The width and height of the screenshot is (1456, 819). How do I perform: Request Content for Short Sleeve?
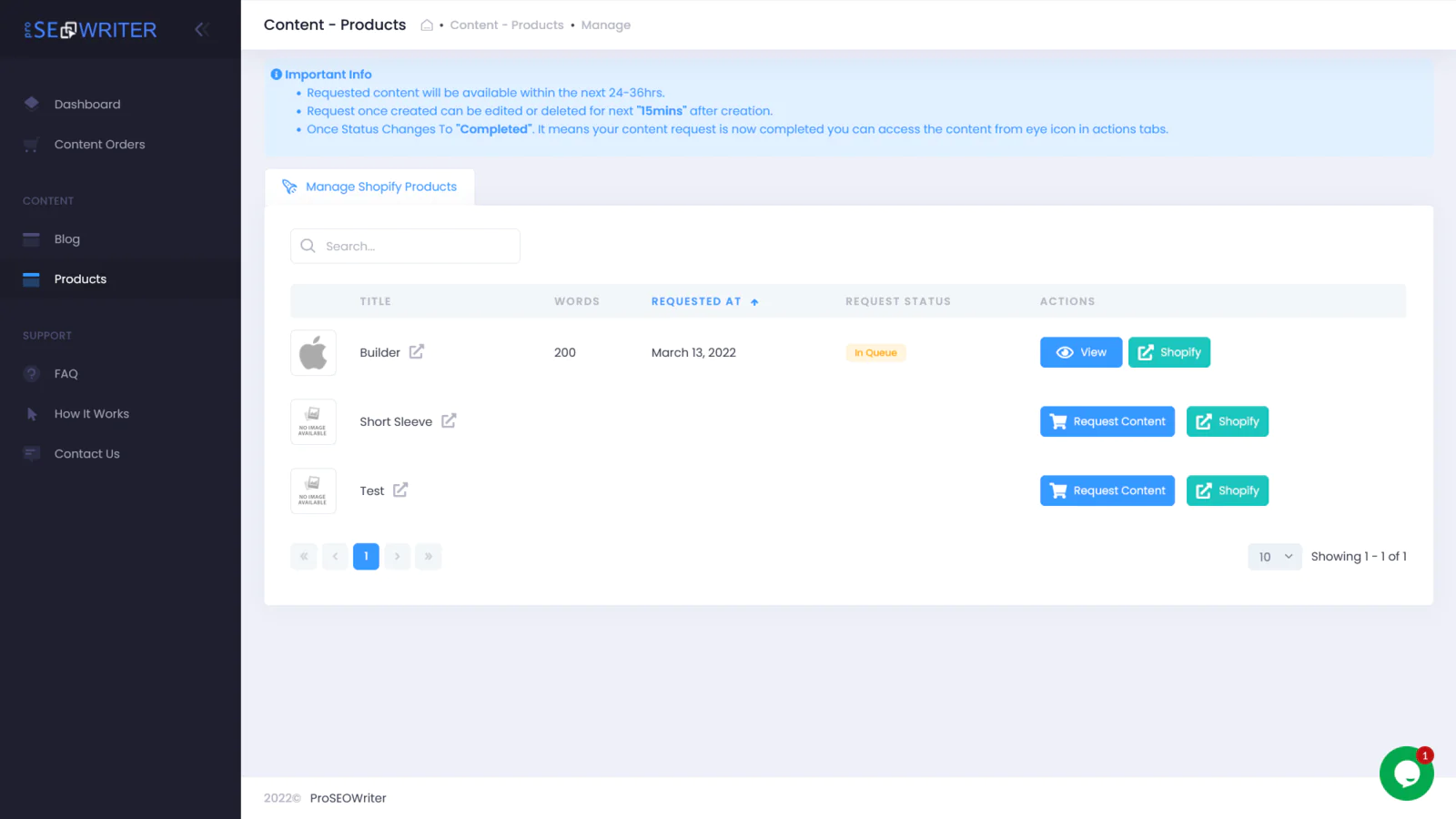1107,421
